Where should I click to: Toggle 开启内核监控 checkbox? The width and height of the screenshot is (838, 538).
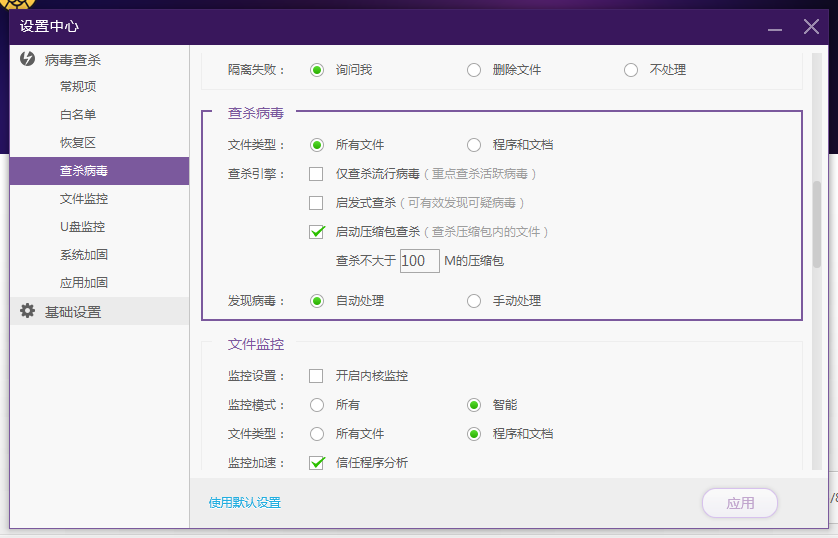[316, 376]
